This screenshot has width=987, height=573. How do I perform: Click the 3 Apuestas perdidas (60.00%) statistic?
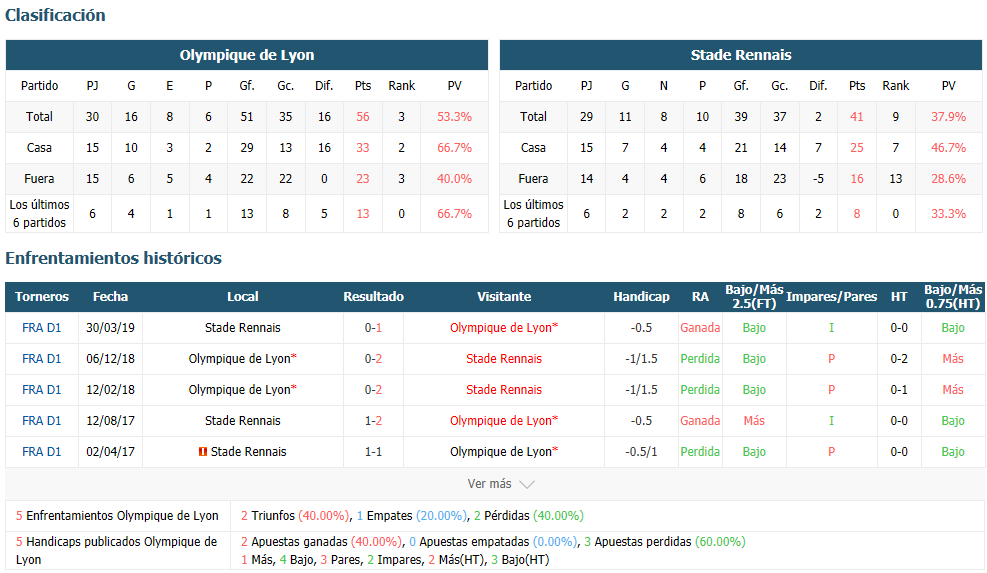(665, 542)
